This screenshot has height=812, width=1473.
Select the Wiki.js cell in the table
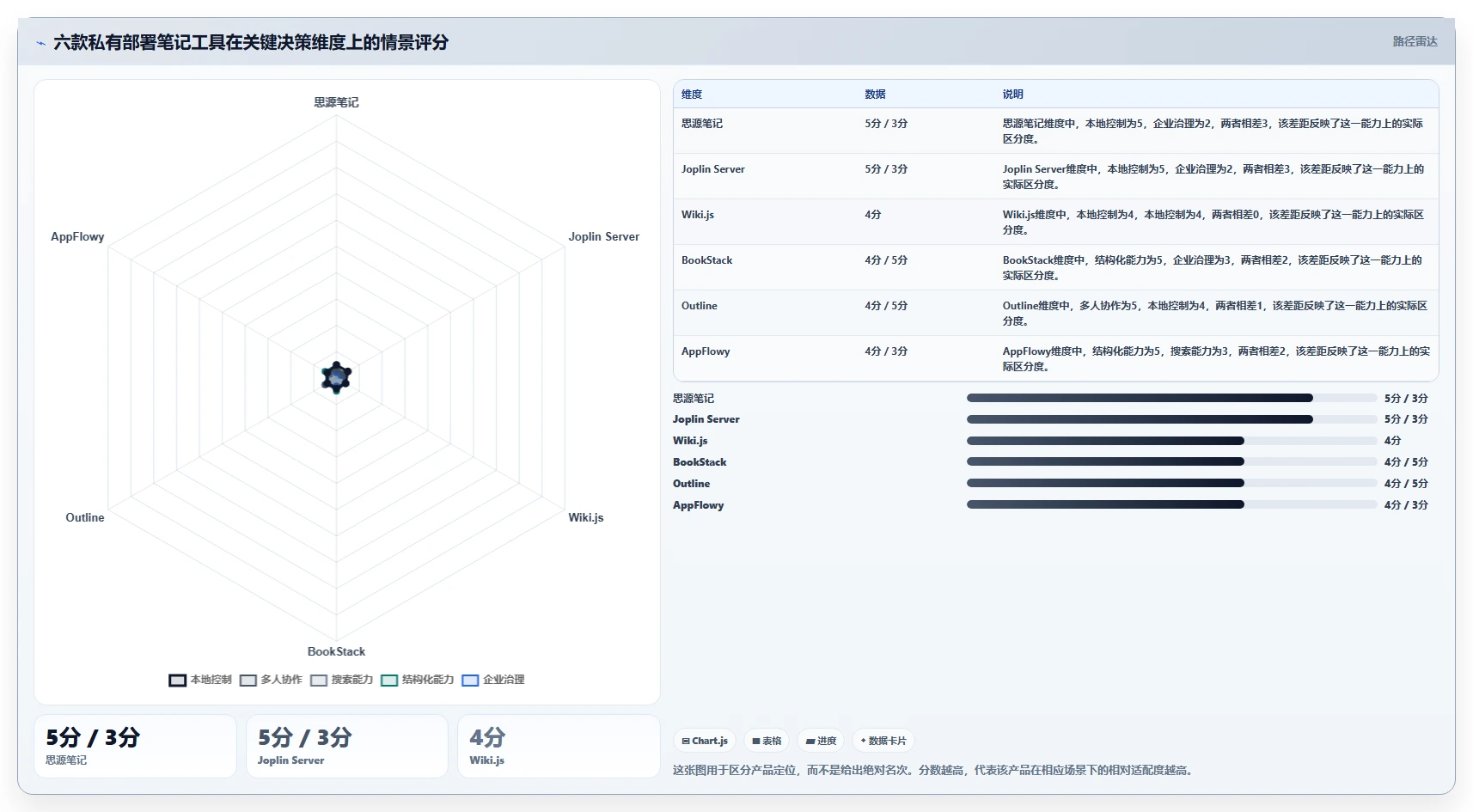698,215
